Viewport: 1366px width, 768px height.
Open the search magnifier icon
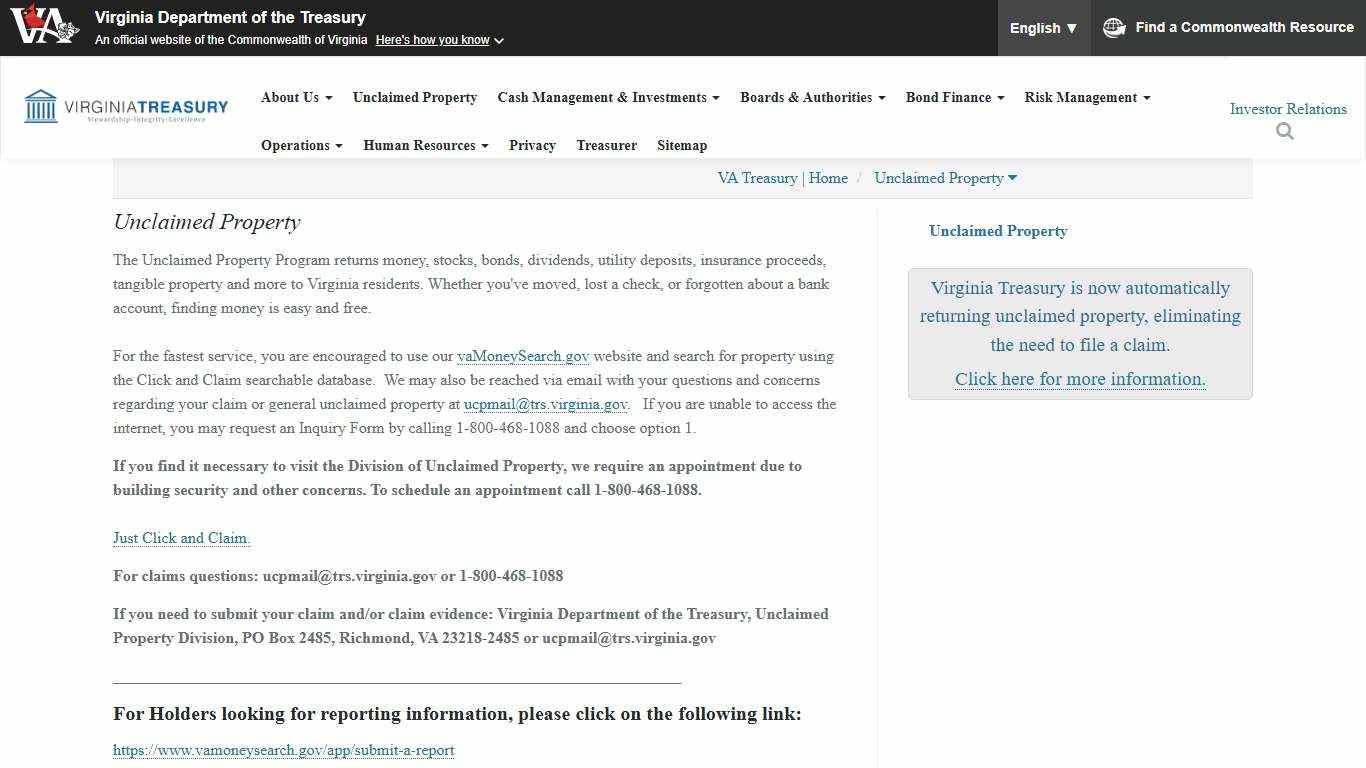coord(1285,132)
